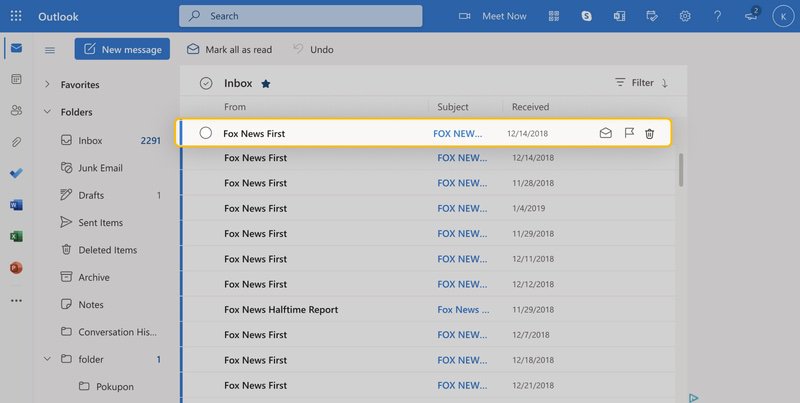Click Mark all as read
800x403 pixels.
click(x=229, y=49)
